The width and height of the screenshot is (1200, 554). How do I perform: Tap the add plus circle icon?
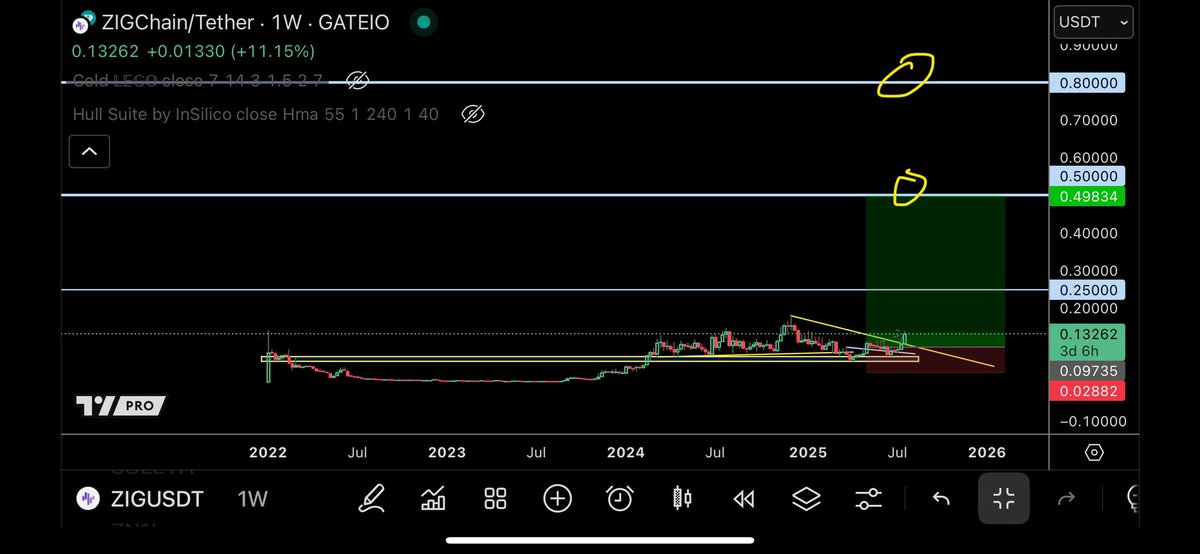(557, 498)
